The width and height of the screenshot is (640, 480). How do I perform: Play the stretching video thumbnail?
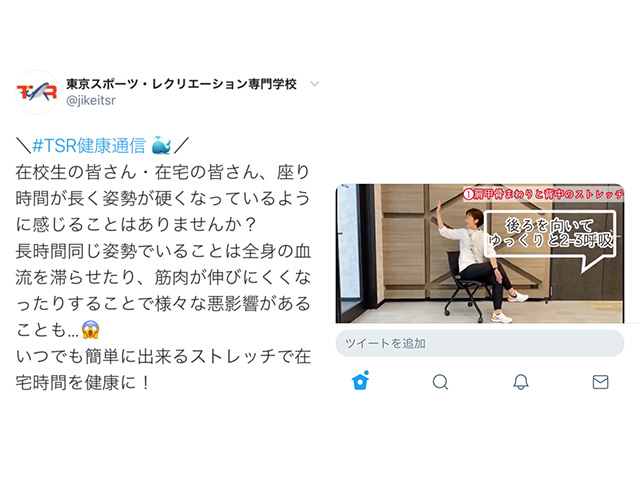[x=480, y=253]
